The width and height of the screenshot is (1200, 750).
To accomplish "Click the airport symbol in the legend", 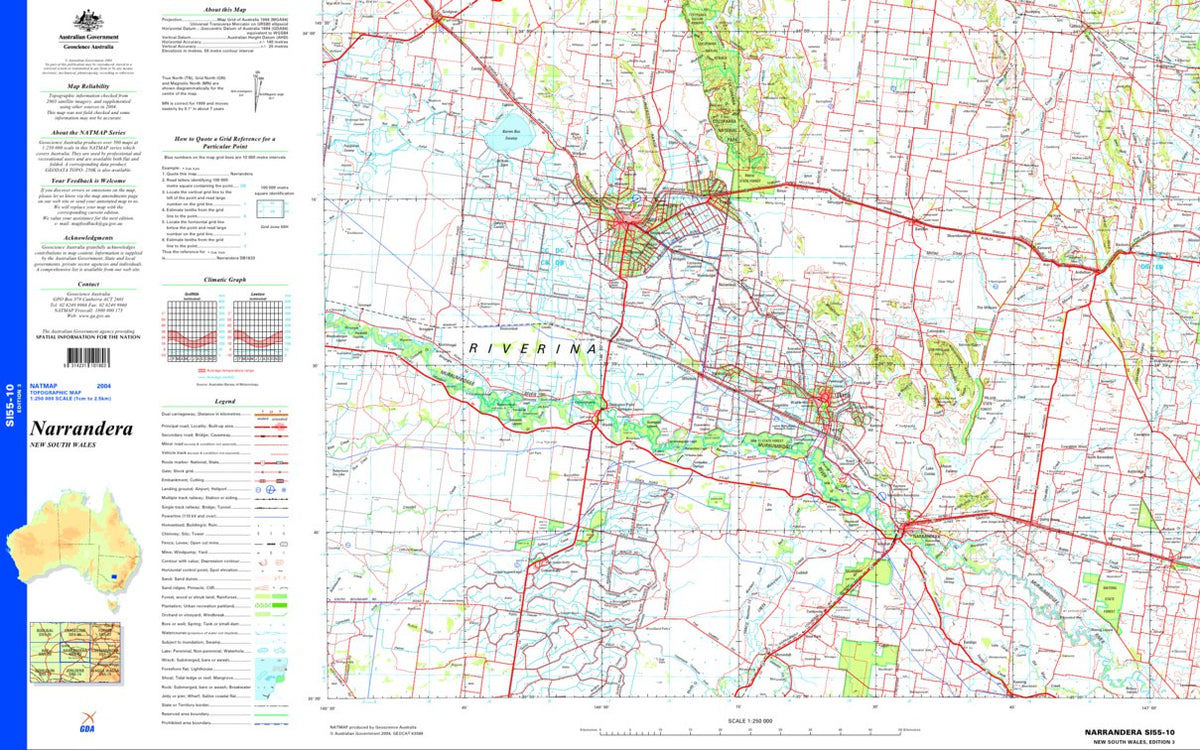I will click(x=270, y=490).
